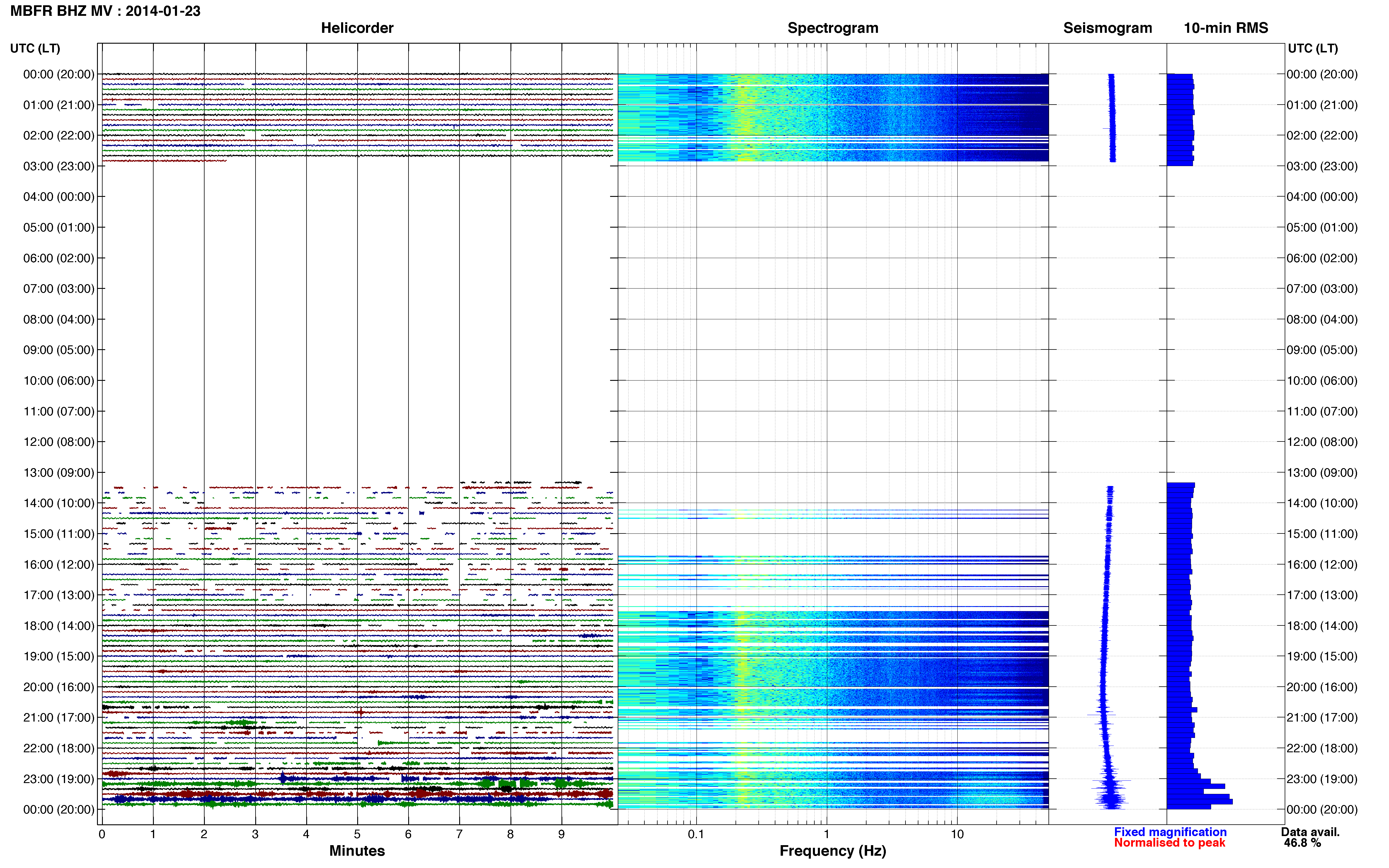
Task: Click the left '05:00 (01:00)' time label
Action: point(59,227)
